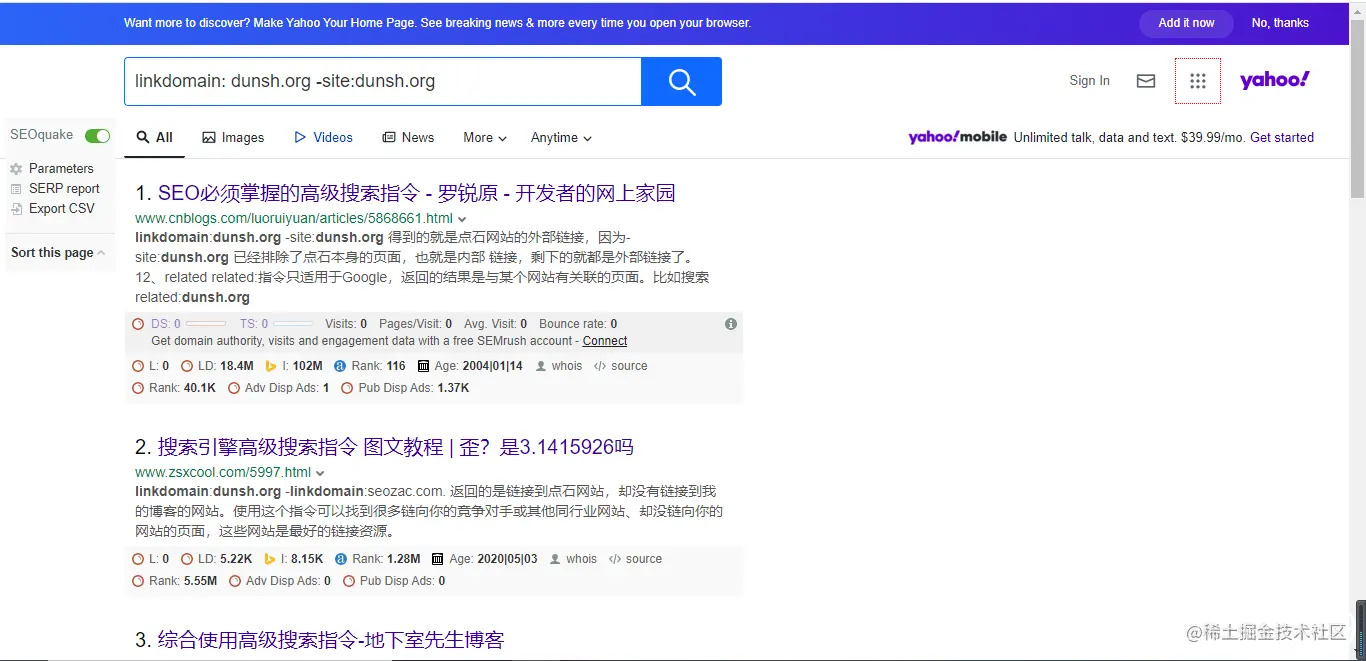Click the Bing index icon for cnblogs result
Image resolution: width=1366 pixels, height=661 pixels.
(270, 366)
